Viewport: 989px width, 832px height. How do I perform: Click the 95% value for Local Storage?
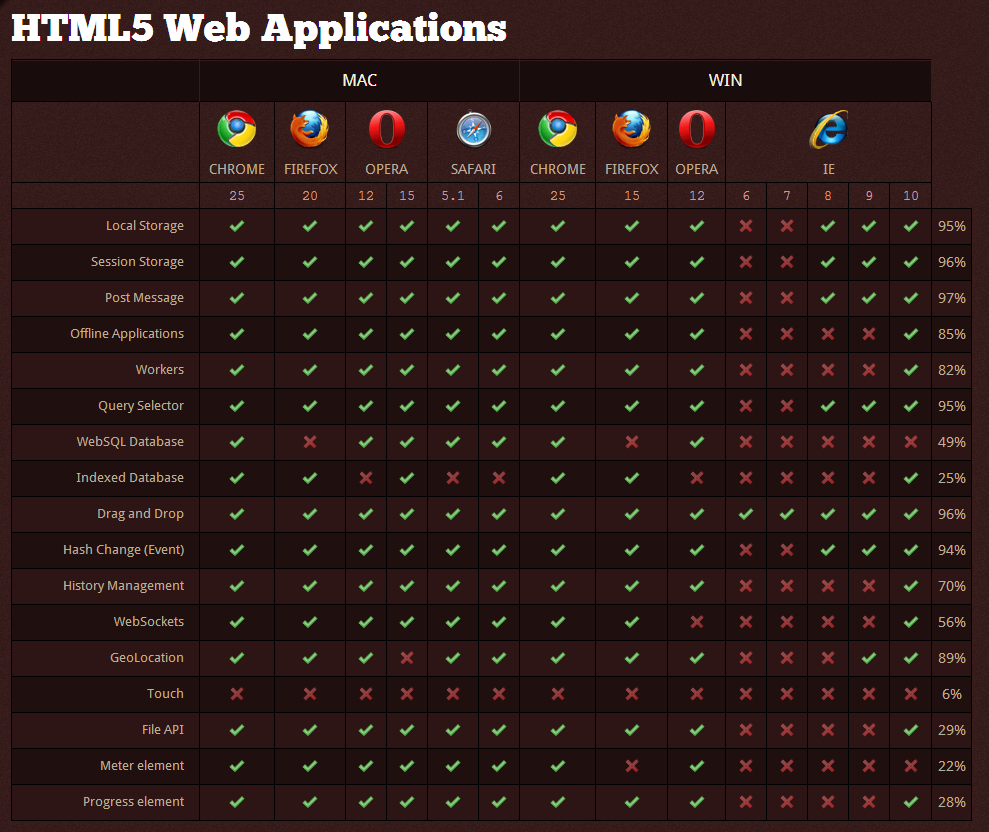pyautogui.click(x=951, y=226)
